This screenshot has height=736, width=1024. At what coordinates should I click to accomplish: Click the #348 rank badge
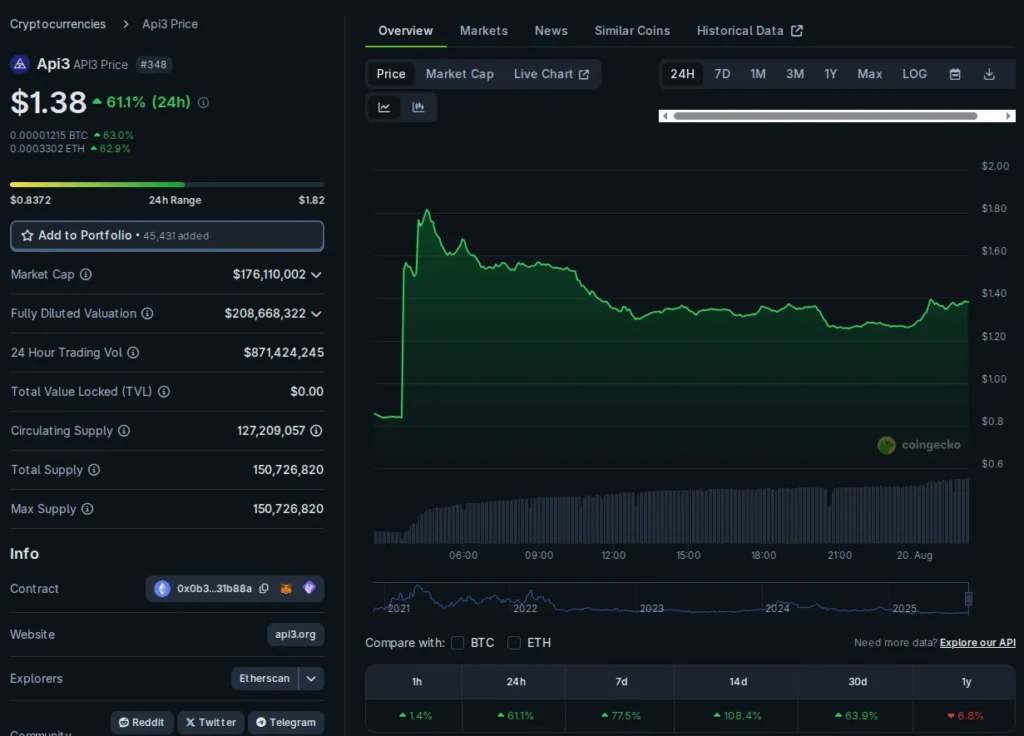pyautogui.click(x=153, y=65)
